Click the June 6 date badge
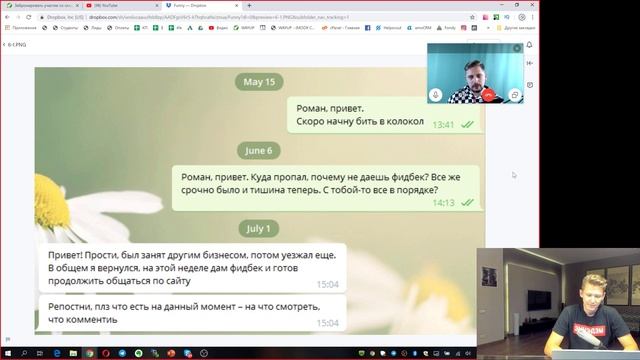 click(259, 151)
